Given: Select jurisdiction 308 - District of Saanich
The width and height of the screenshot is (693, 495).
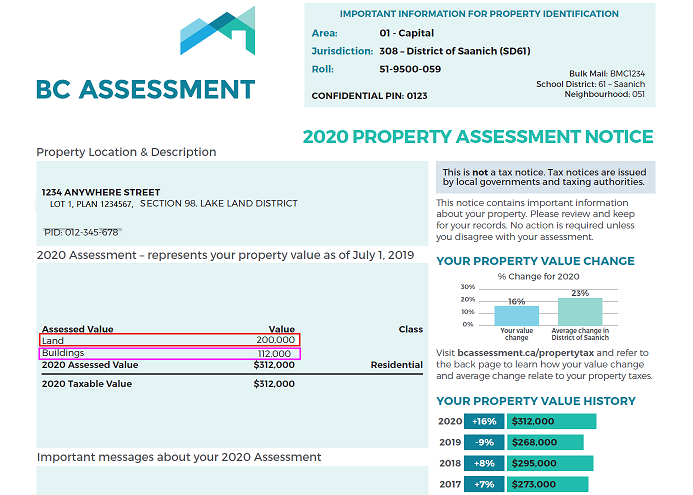Looking at the screenshot, I should [454, 51].
